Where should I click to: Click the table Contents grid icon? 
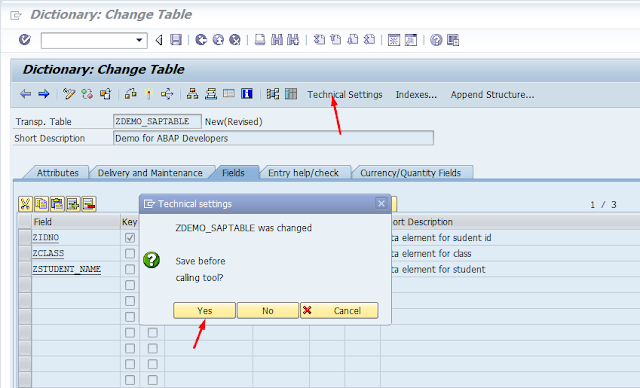291,94
